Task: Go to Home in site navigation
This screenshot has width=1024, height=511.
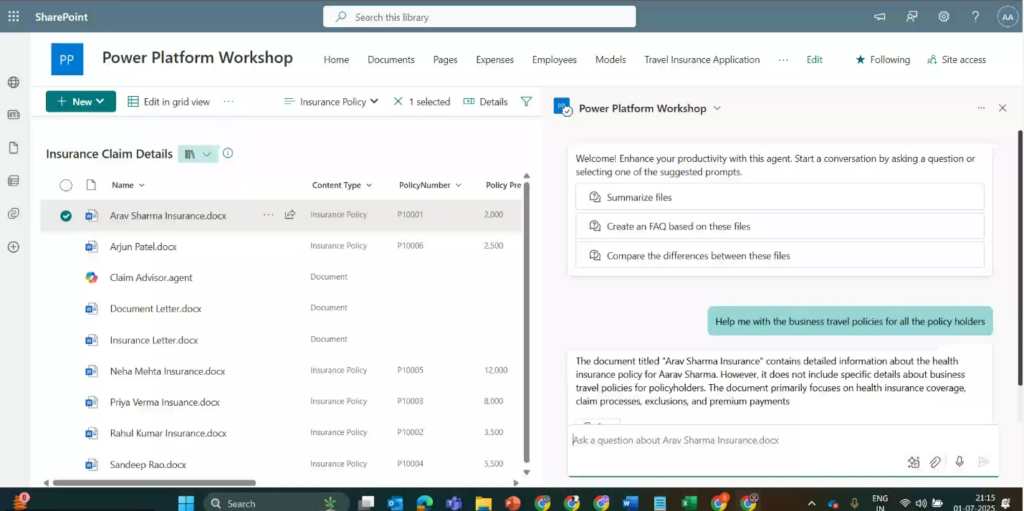Action: 336,59
